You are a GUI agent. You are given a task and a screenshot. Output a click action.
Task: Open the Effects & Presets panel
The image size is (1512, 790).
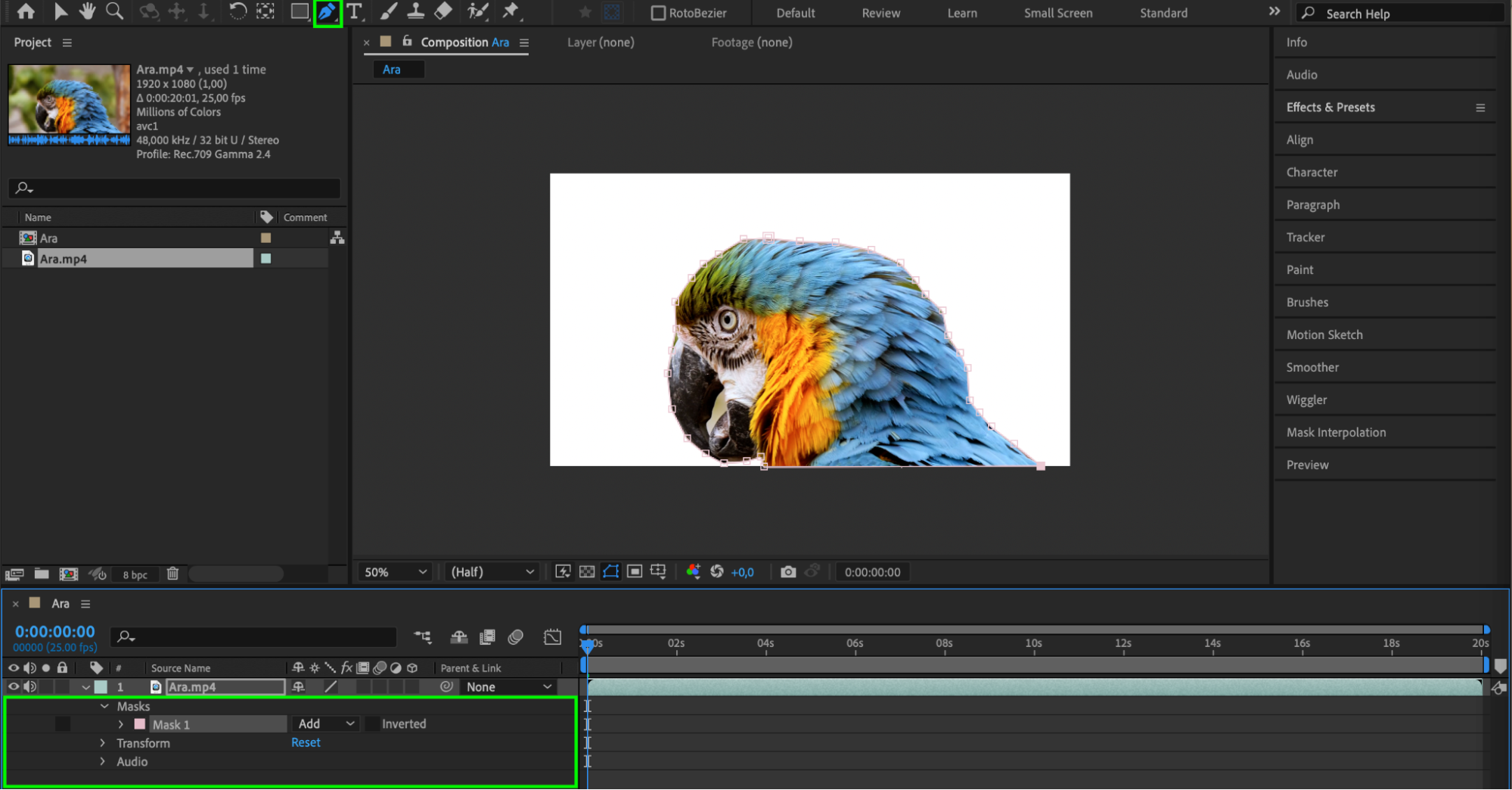click(x=1330, y=107)
